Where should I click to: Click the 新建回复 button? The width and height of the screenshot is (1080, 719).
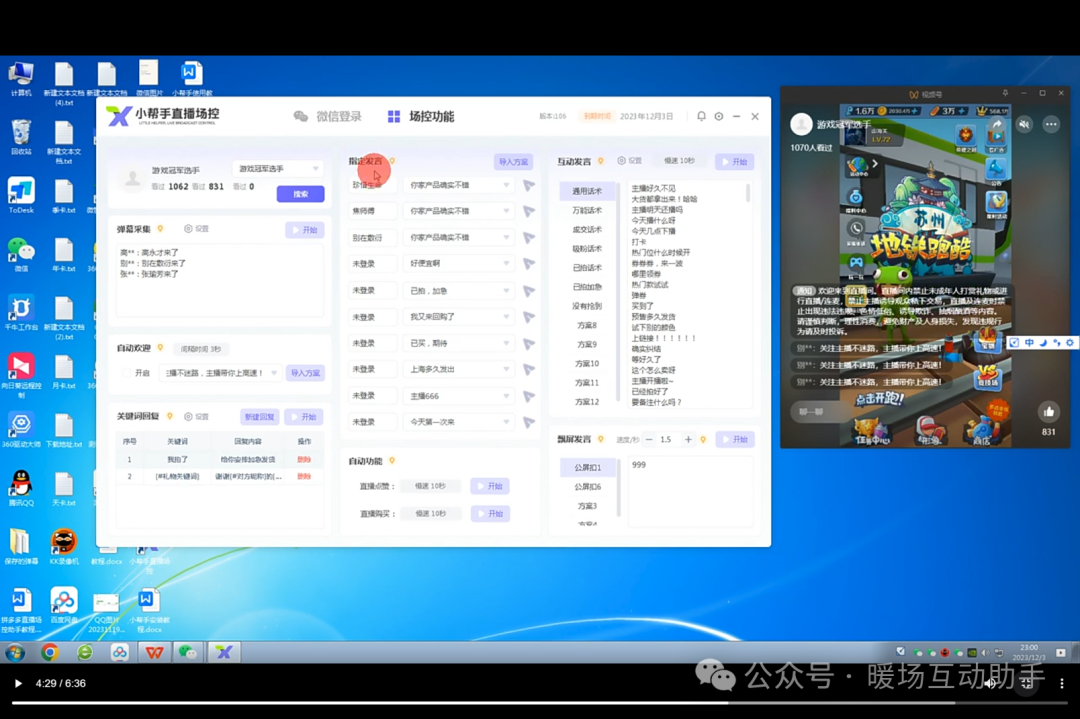259,417
